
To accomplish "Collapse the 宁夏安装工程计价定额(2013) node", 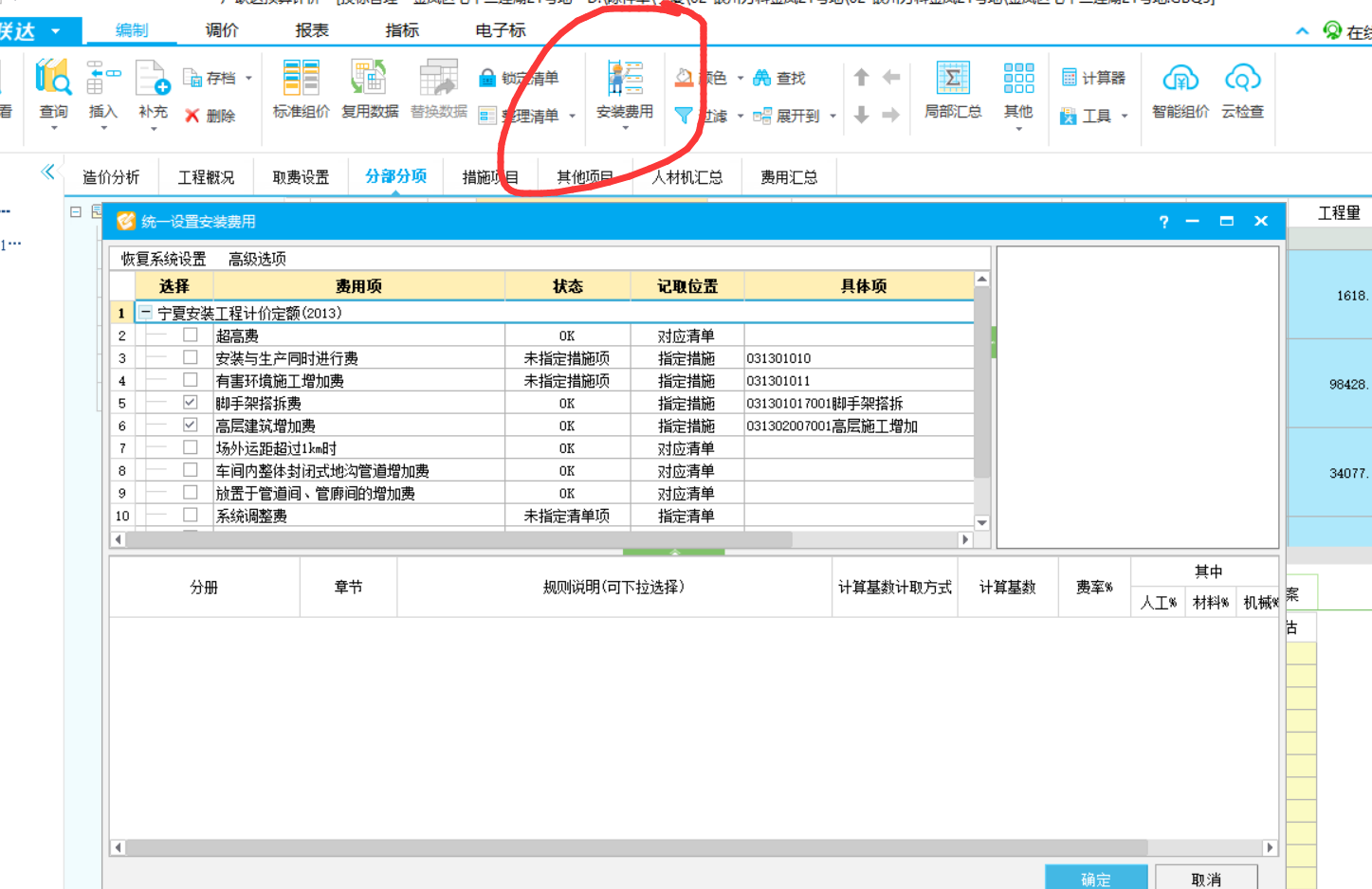I will (x=146, y=312).
